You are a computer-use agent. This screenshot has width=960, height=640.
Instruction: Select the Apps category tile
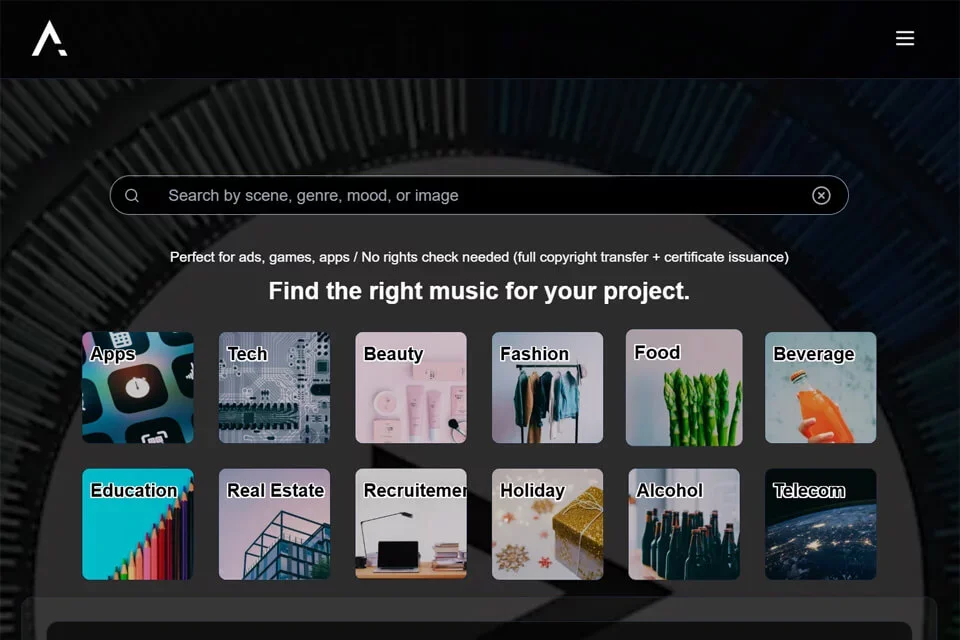[138, 388]
